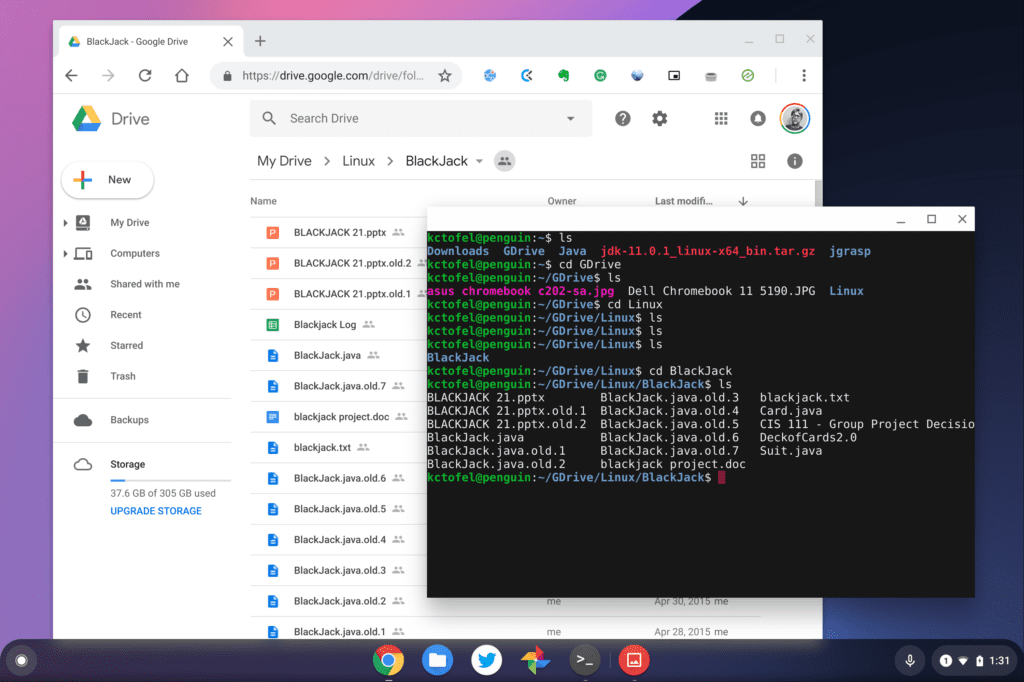Click the Google Drive logo

coord(111,119)
